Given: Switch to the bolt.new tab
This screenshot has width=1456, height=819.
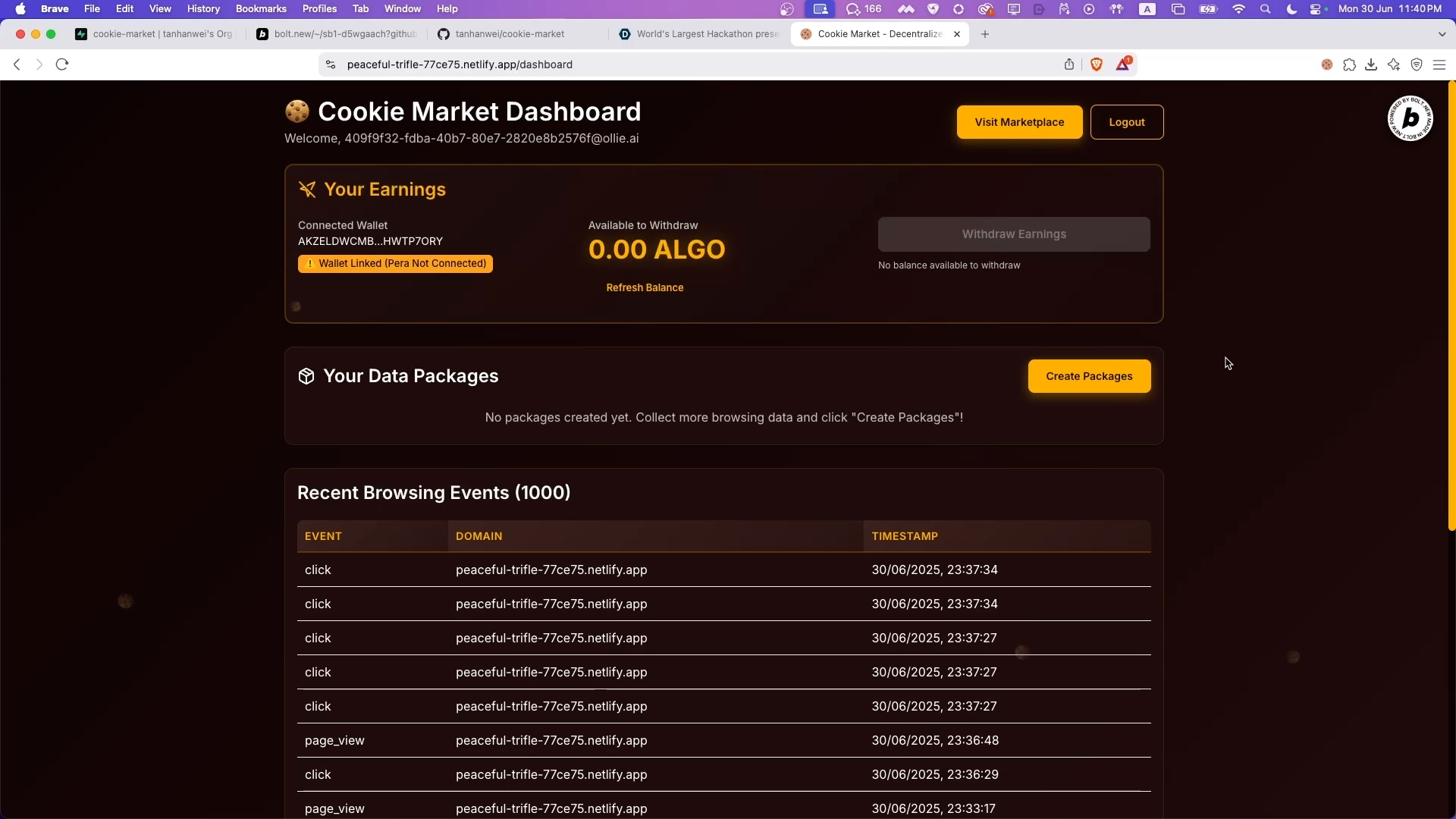Looking at the screenshot, I should [337, 34].
